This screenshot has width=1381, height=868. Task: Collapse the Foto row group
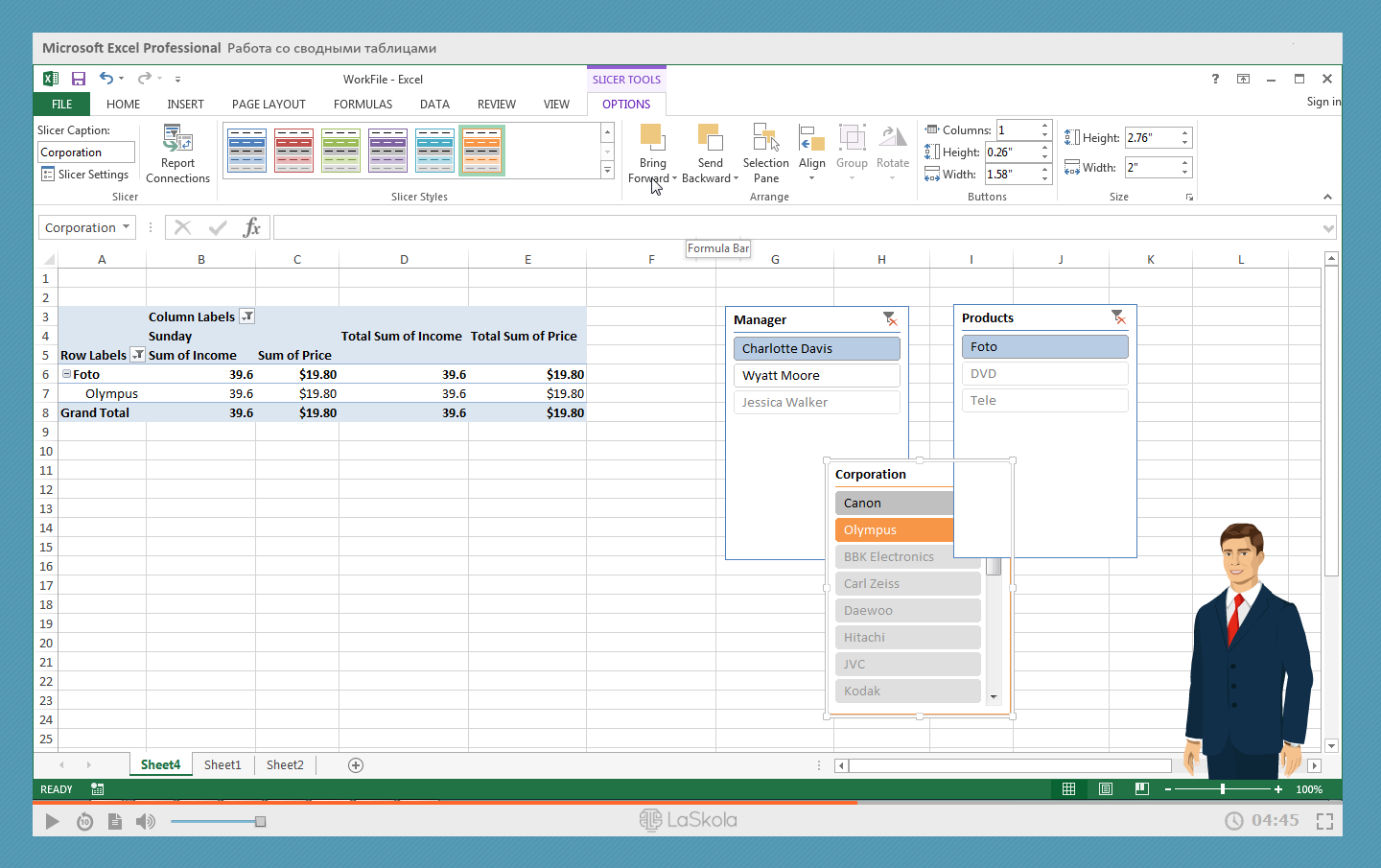pyautogui.click(x=67, y=374)
